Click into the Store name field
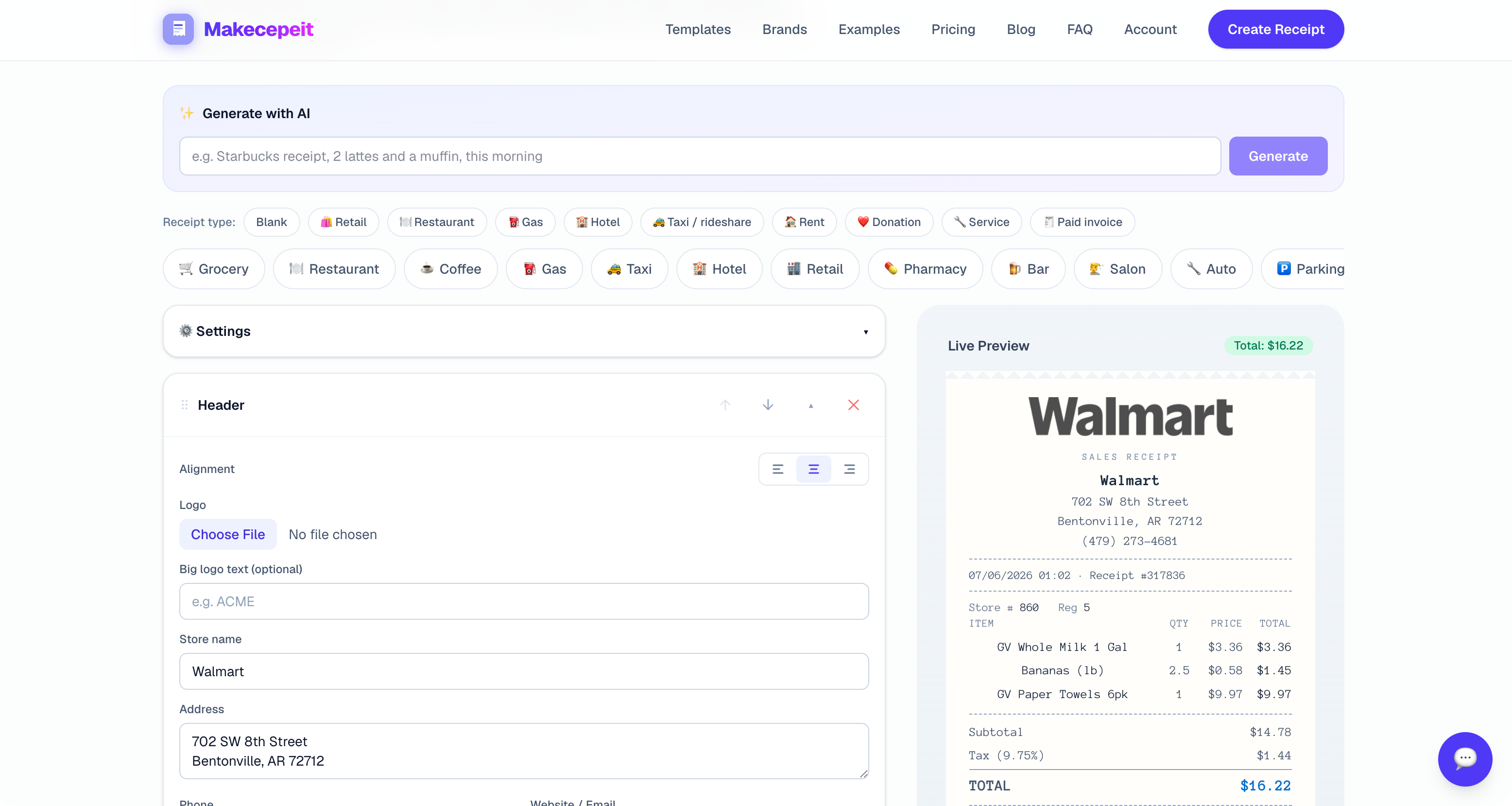The height and width of the screenshot is (806, 1512). click(524, 671)
